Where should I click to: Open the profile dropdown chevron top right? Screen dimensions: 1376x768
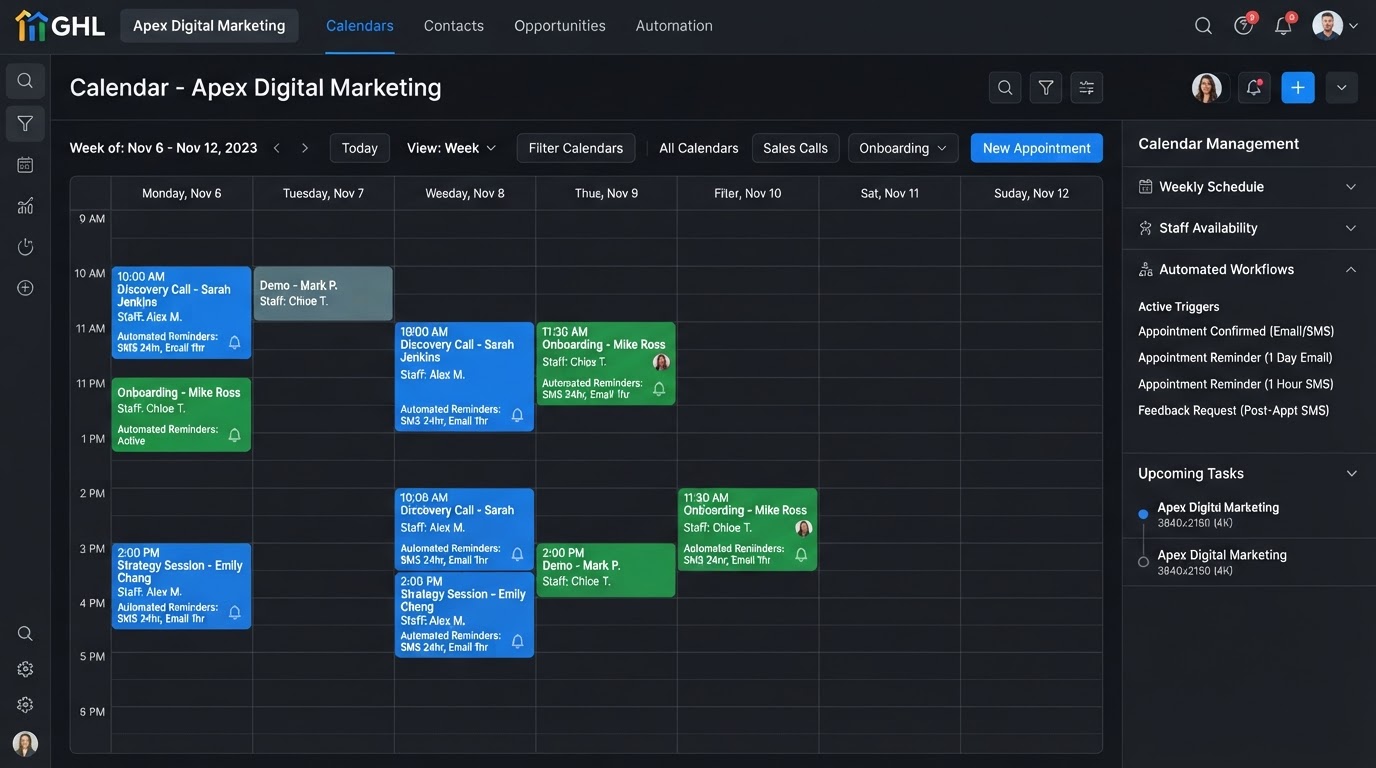pyautogui.click(x=1354, y=26)
